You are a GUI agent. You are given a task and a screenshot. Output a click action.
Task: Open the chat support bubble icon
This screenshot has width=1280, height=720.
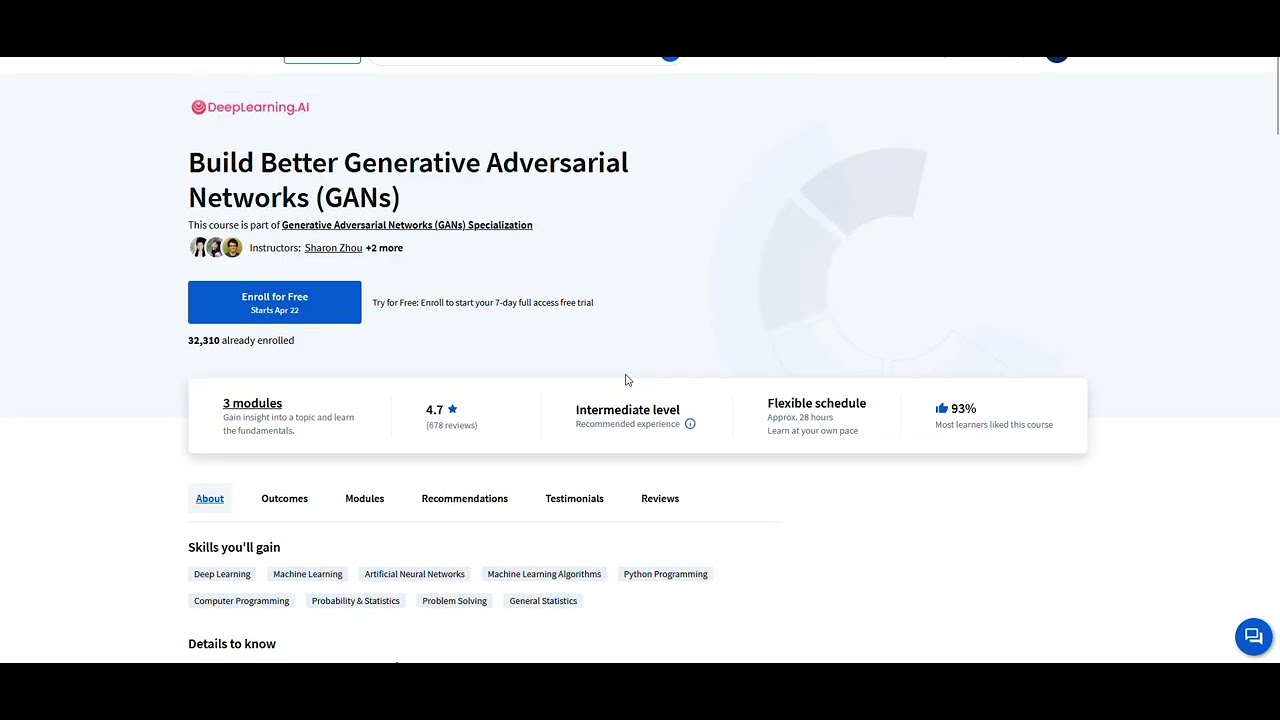pyautogui.click(x=1253, y=637)
